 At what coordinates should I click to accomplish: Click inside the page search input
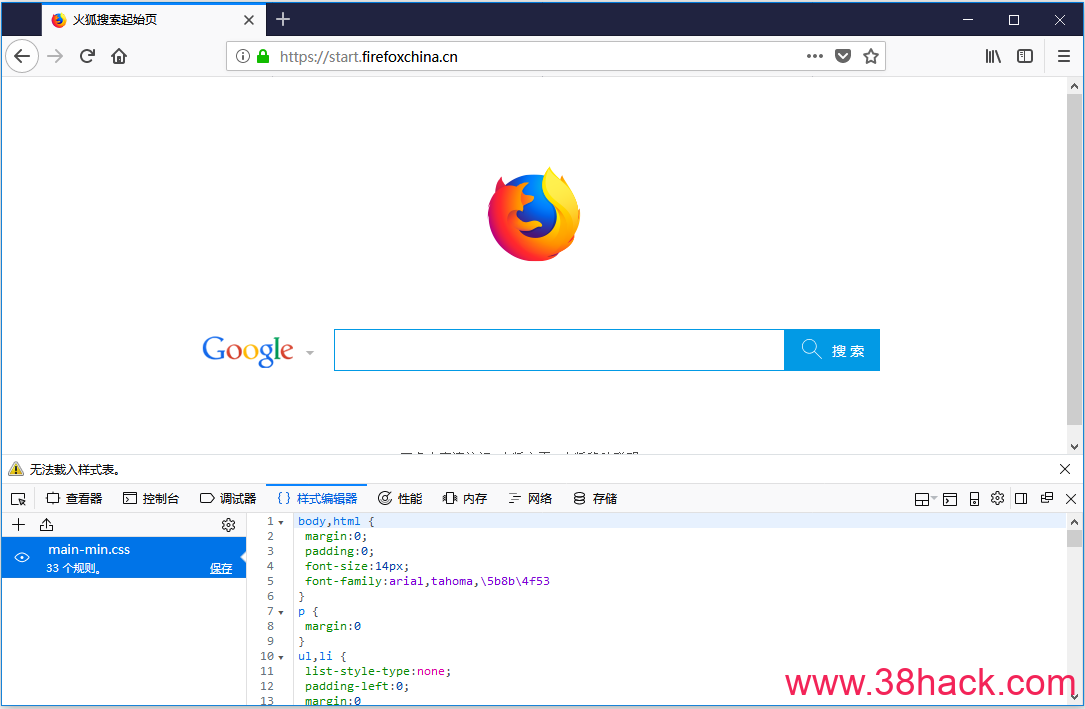tap(559, 350)
